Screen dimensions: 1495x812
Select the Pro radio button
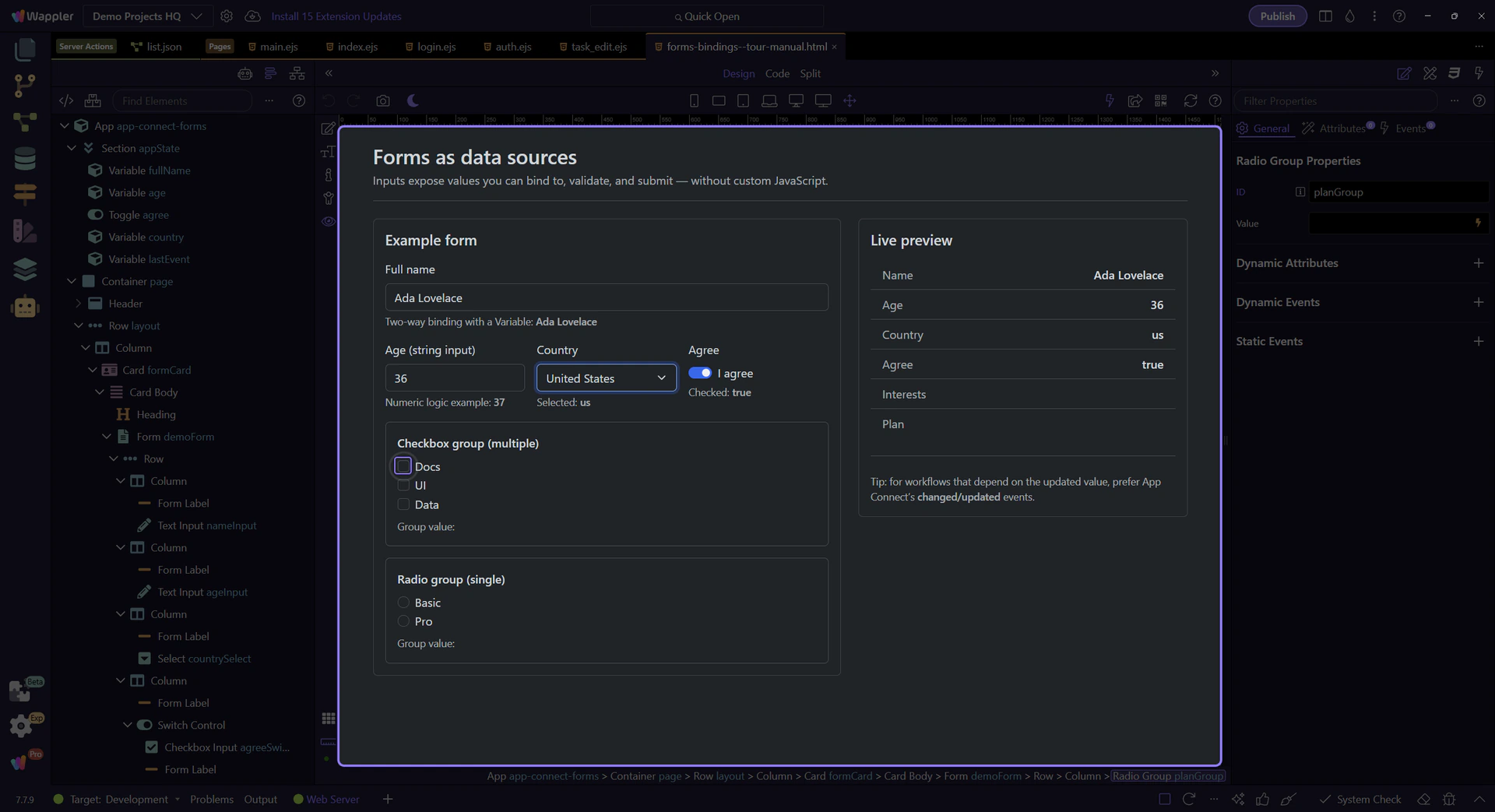coord(403,621)
